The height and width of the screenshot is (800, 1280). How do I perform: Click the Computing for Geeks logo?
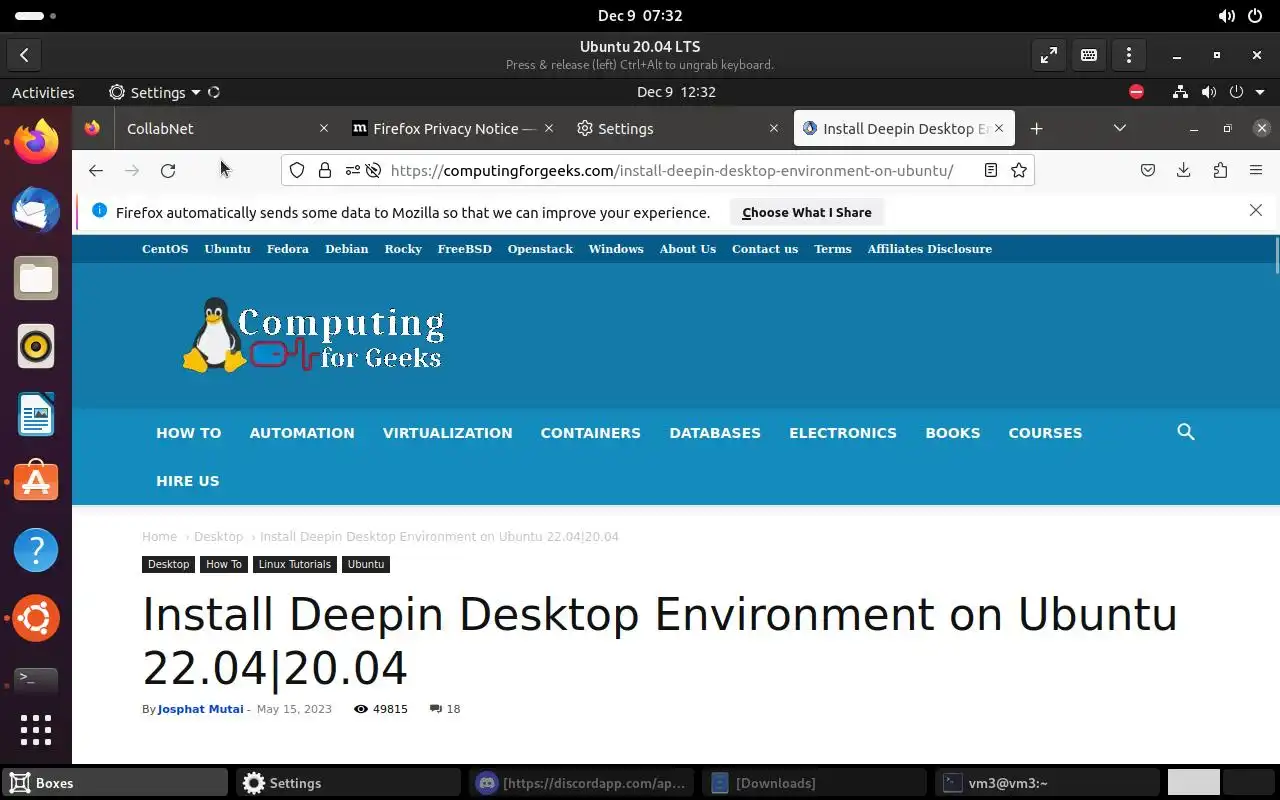click(x=314, y=335)
